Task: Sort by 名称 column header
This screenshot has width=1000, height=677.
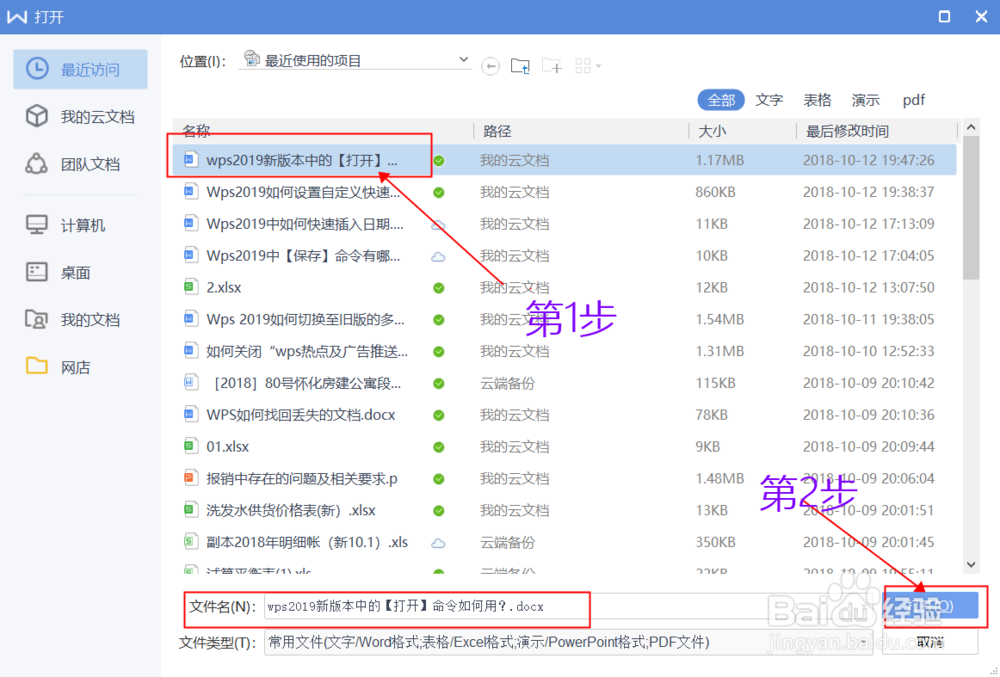Action: 196,131
